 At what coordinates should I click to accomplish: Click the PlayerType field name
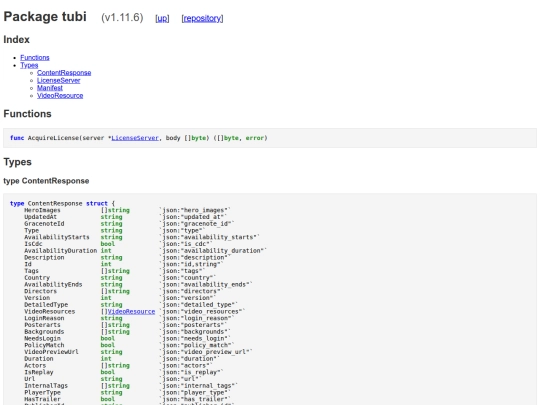coord(42,392)
